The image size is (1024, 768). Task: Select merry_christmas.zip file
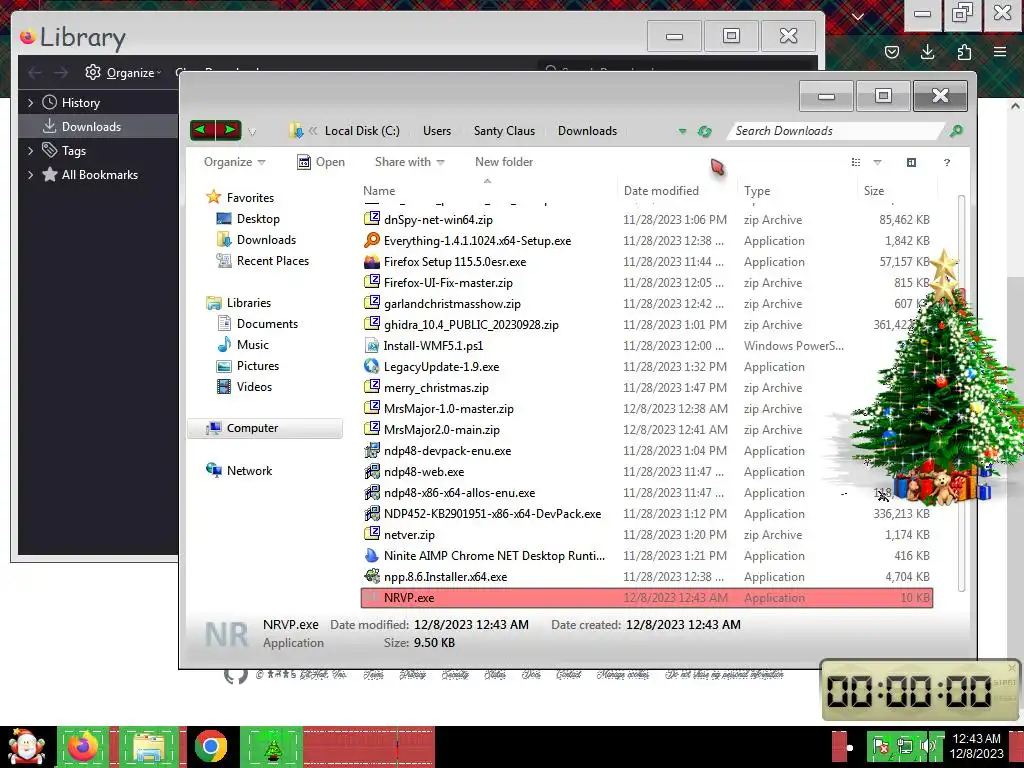point(436,387)
